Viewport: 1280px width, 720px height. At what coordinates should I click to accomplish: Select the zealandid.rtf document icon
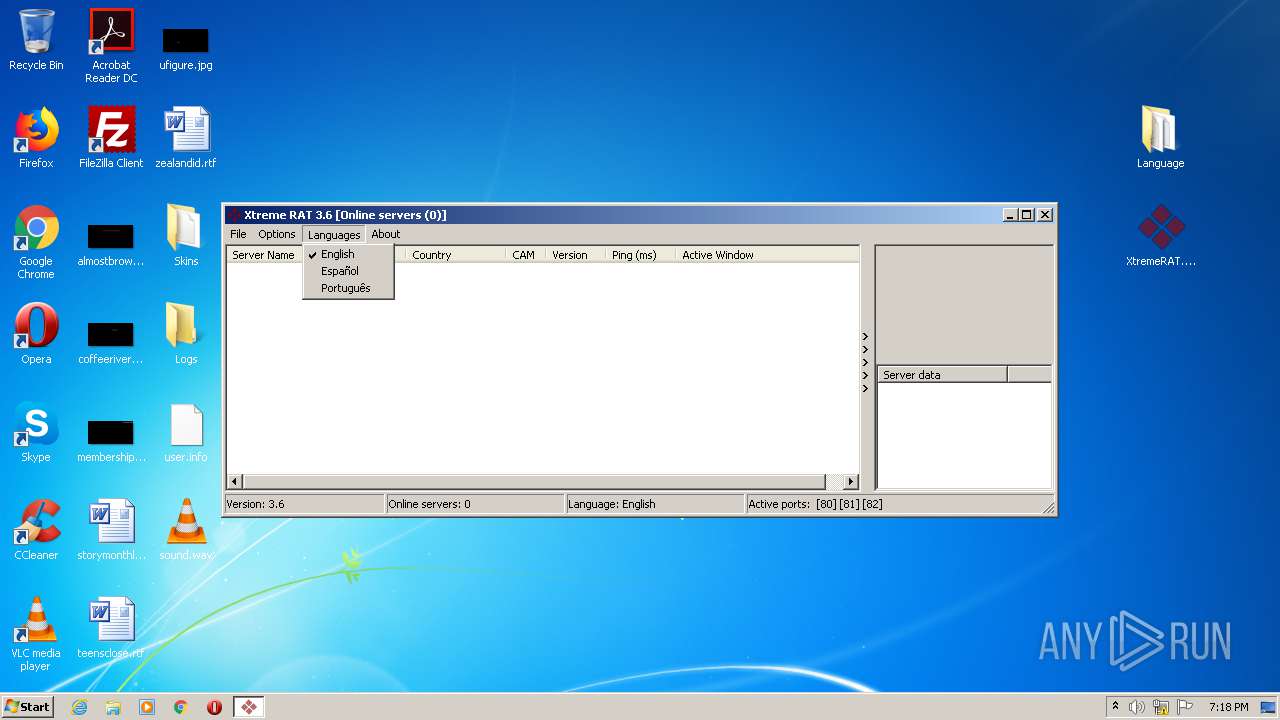[186, 139]
